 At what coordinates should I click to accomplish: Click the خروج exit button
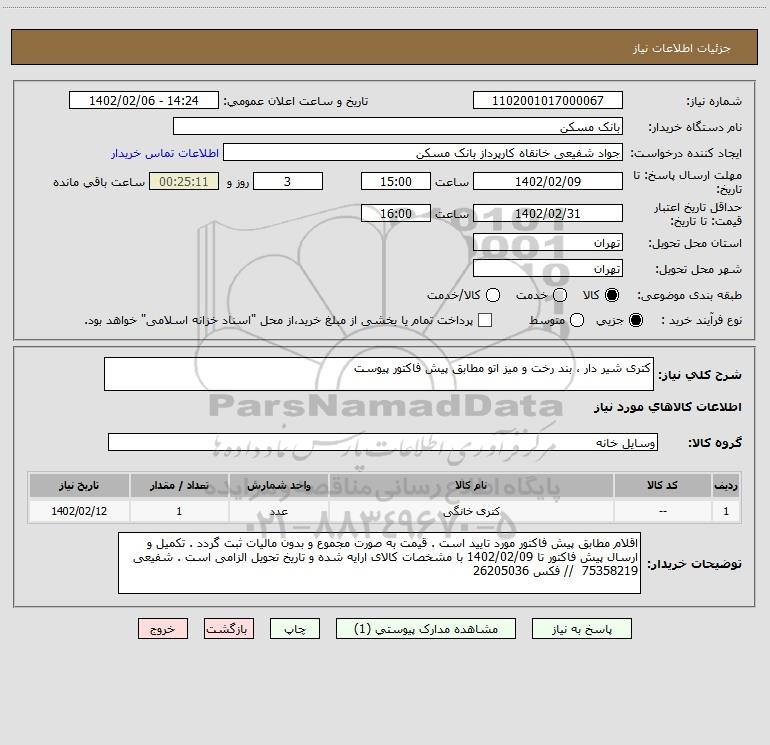pyautogui.click(x=163, y=629)
